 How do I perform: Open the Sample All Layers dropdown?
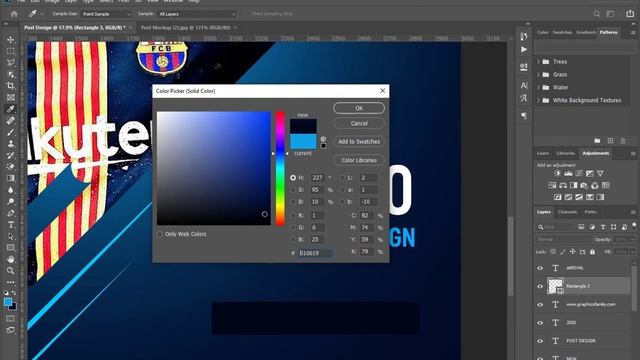[197, 14]
